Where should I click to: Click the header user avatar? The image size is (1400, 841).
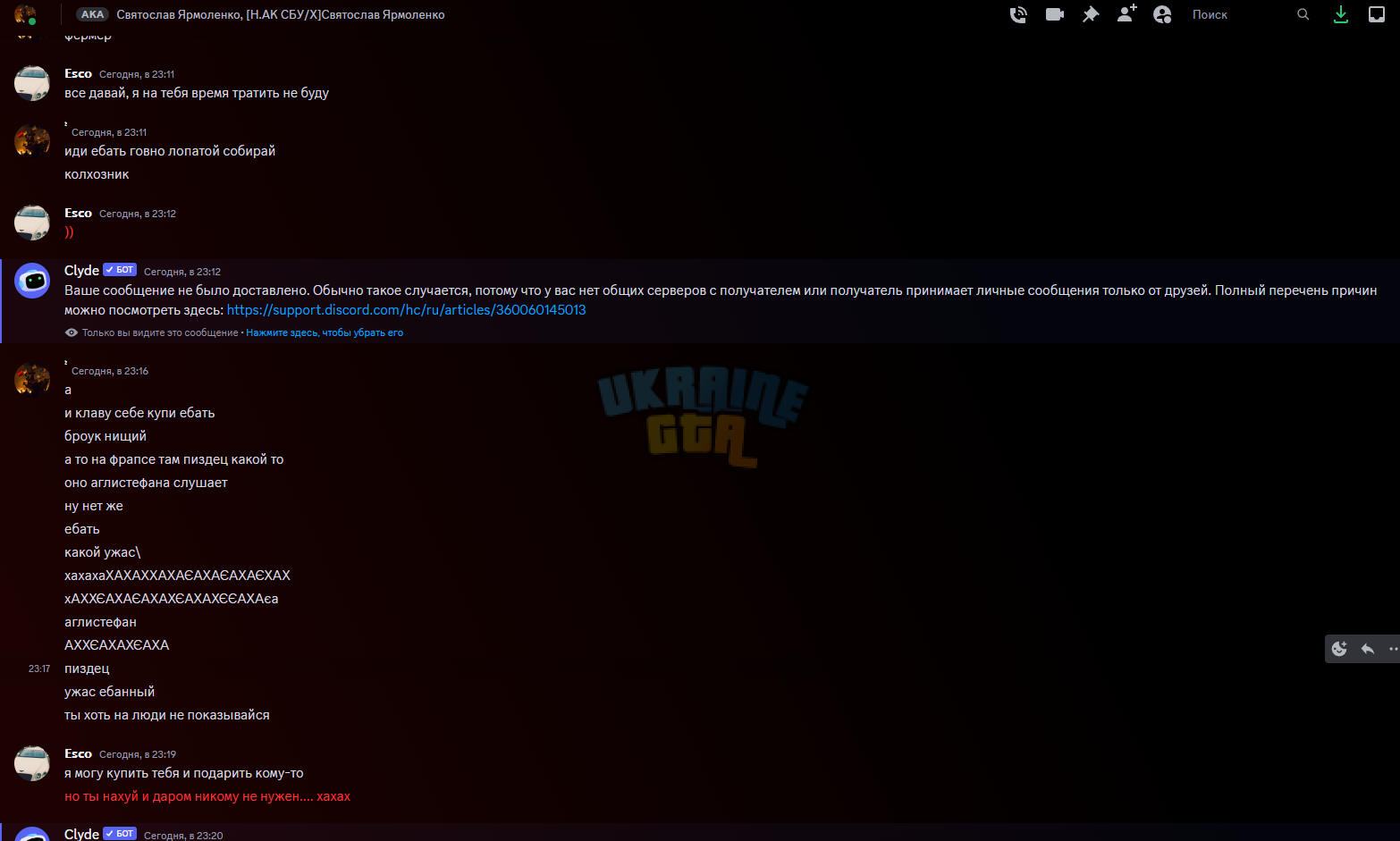coord(25,14)
